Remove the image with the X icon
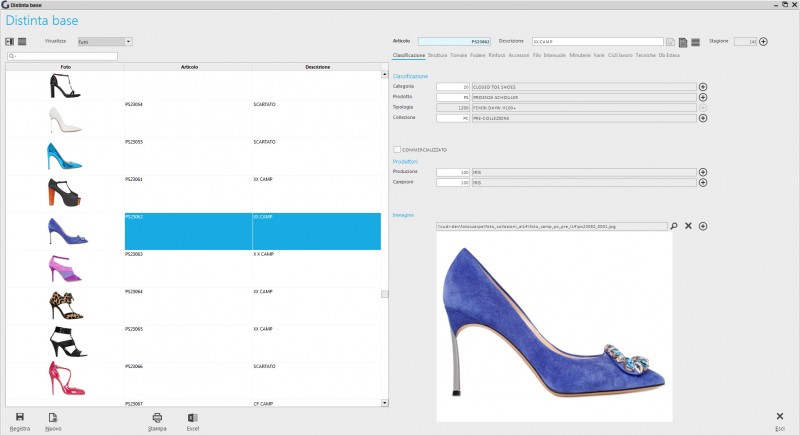 tap(688, 226)
